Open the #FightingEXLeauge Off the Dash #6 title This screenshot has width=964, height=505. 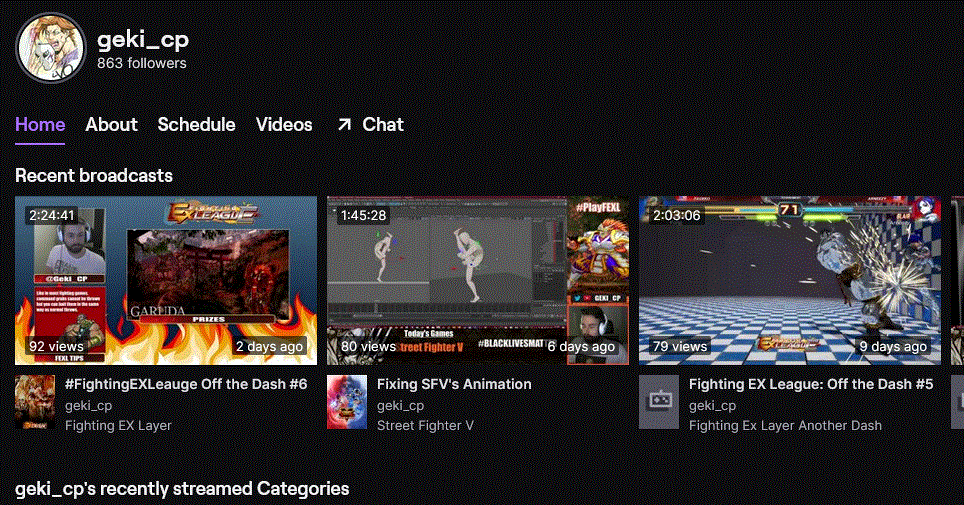click(x=186, y=384)
